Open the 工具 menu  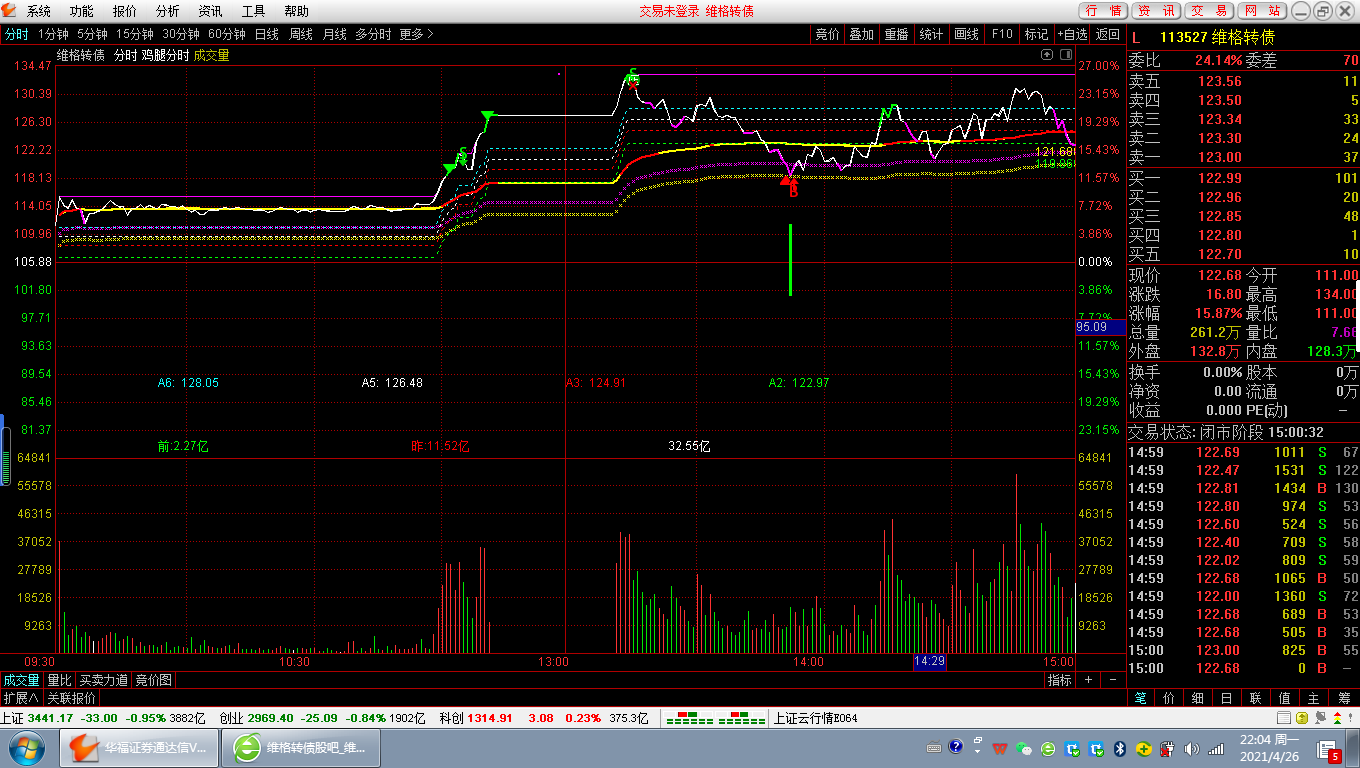click(x=253, y=11)
